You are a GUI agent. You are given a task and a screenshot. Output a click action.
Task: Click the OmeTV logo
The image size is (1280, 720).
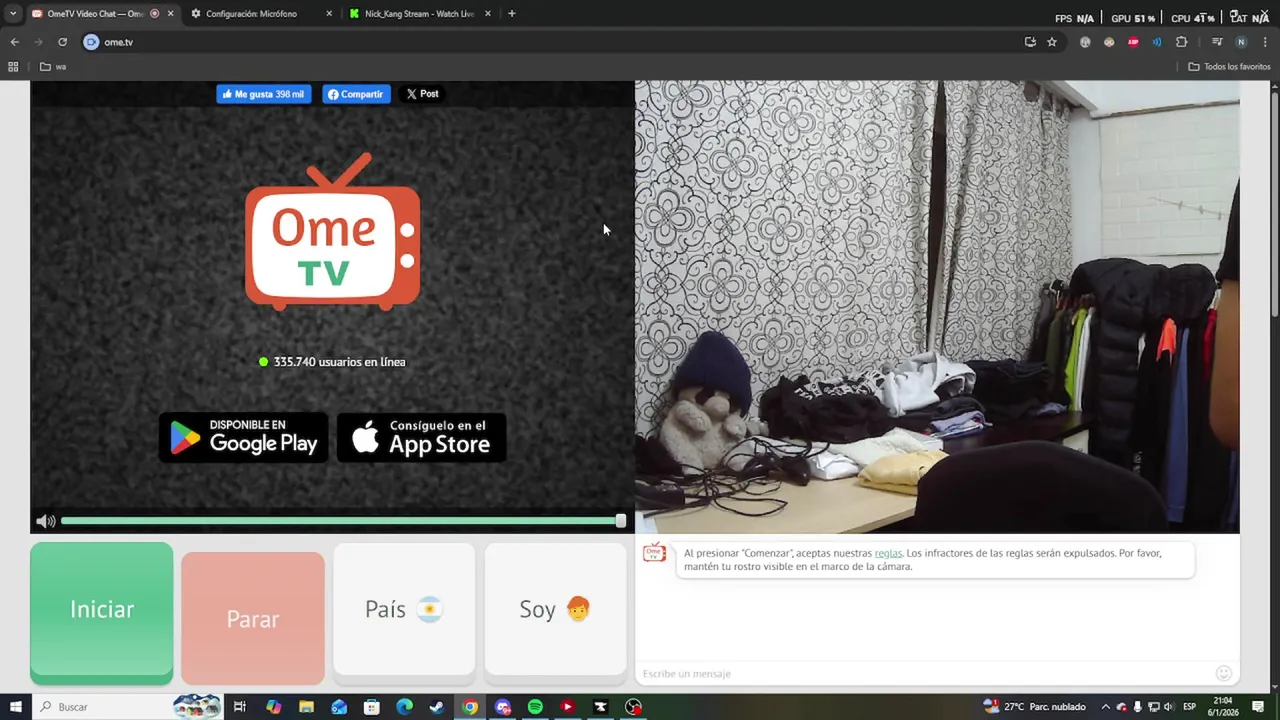(x=332, y=231)
